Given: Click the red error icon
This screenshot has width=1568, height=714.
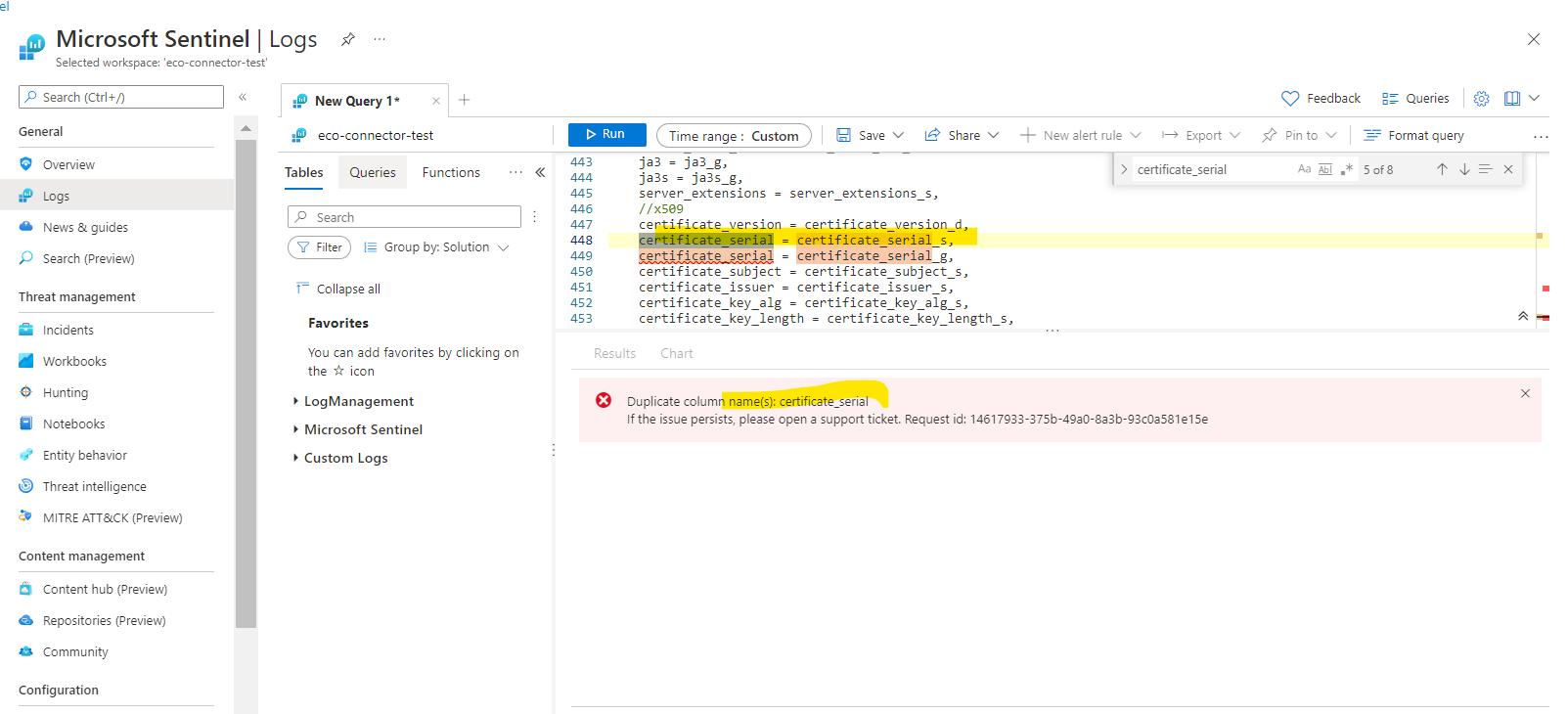Looking at the screenshot, I should tap(604, 400).
